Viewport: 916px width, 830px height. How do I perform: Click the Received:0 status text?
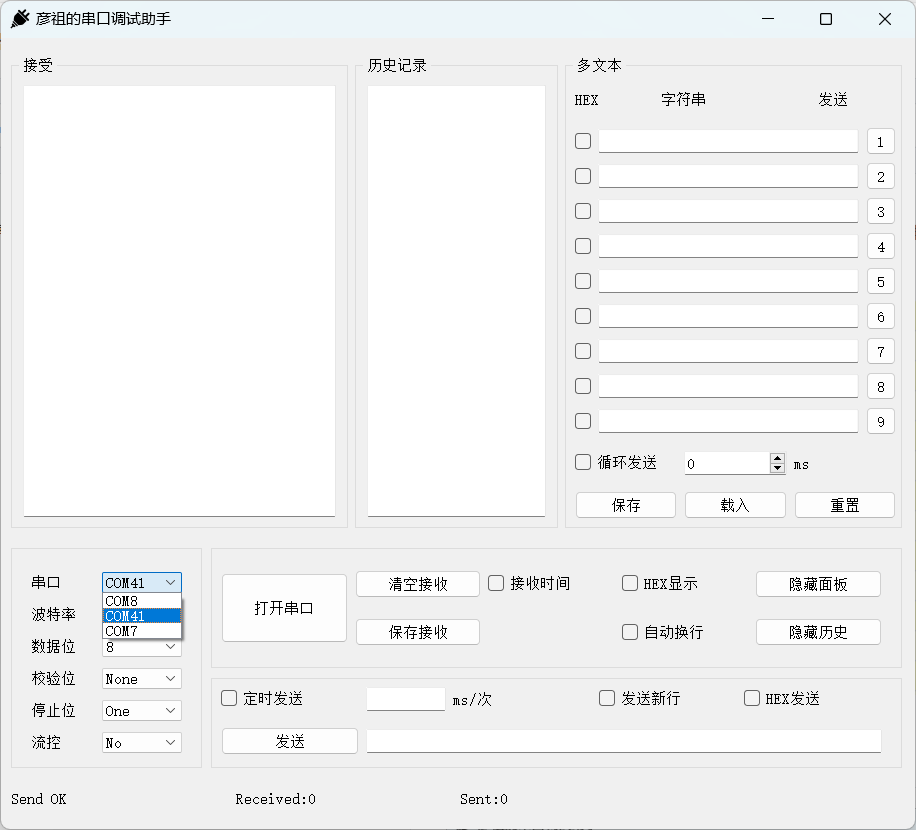tap(276, 799)
